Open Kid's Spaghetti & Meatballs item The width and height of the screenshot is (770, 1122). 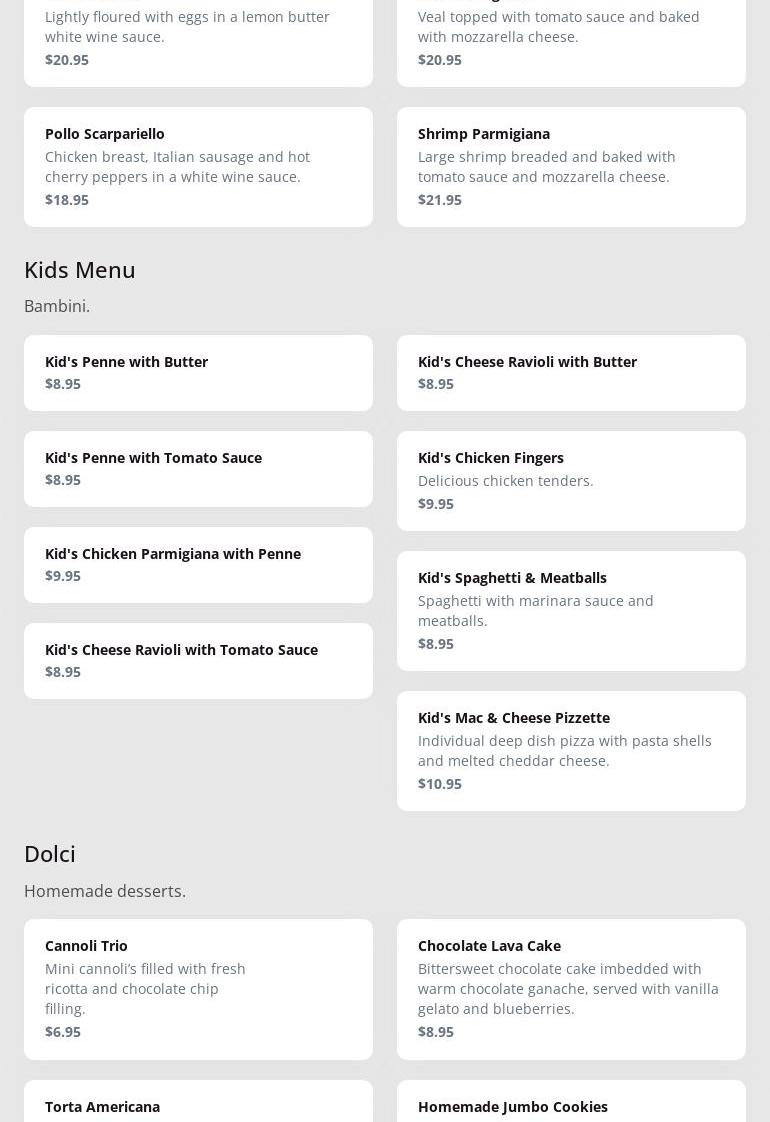click(x=571, y=610)
